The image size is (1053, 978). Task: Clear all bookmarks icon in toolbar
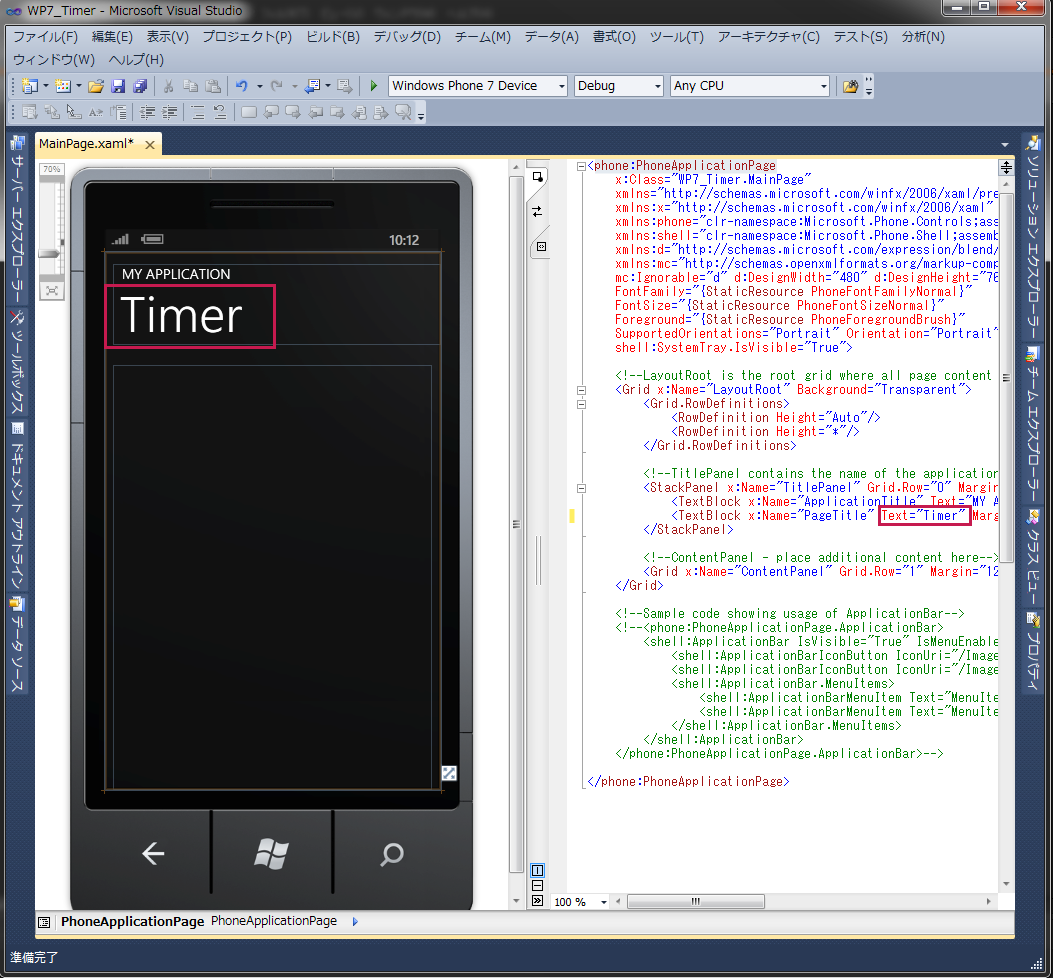(x=403, y=112)
